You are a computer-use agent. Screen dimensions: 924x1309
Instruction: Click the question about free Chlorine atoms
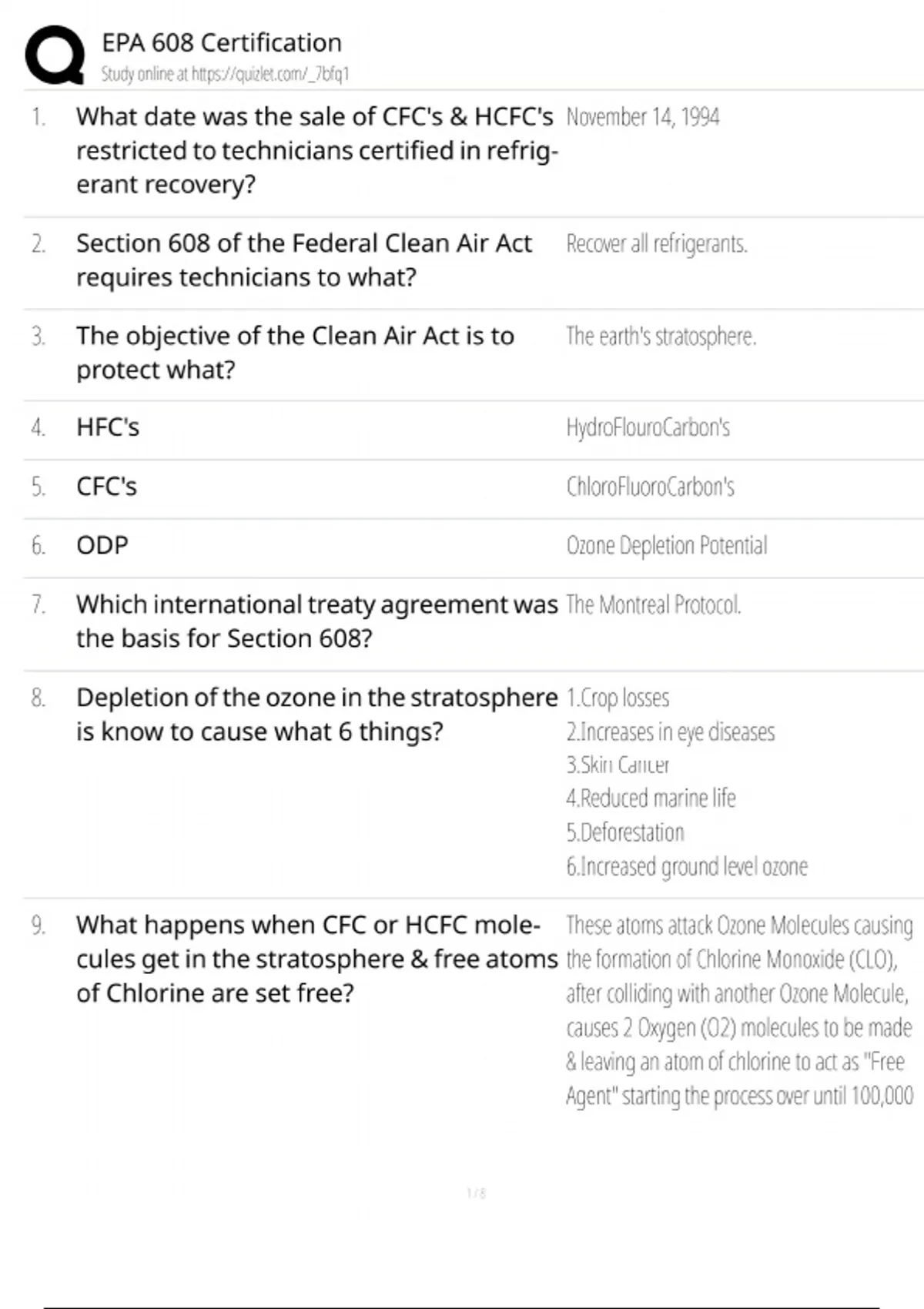[x=316, y=959]
